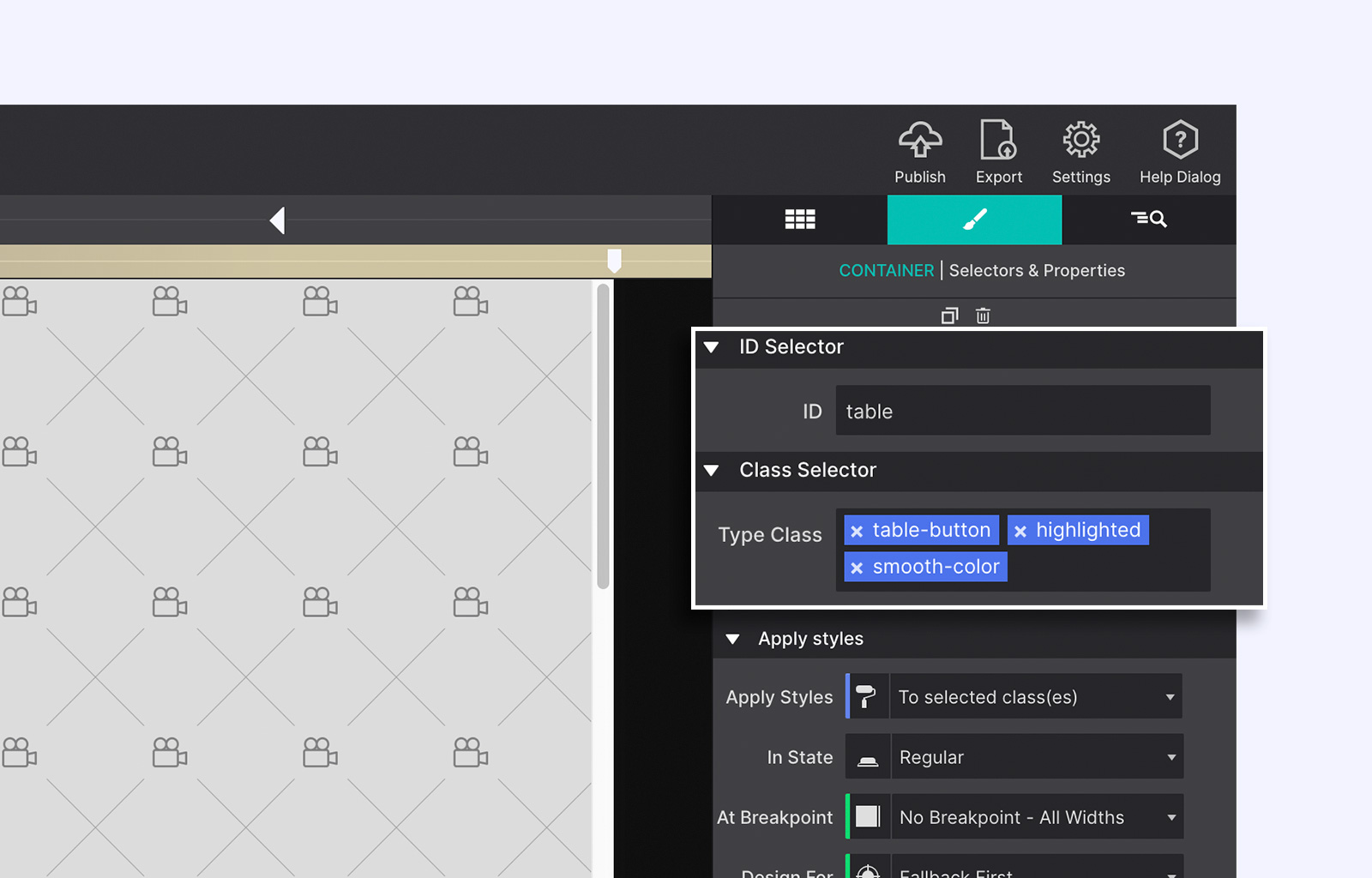Viewport: 1372px width, 878px height.
Task: Remove the table-button class tag
Action: (857, 532)
